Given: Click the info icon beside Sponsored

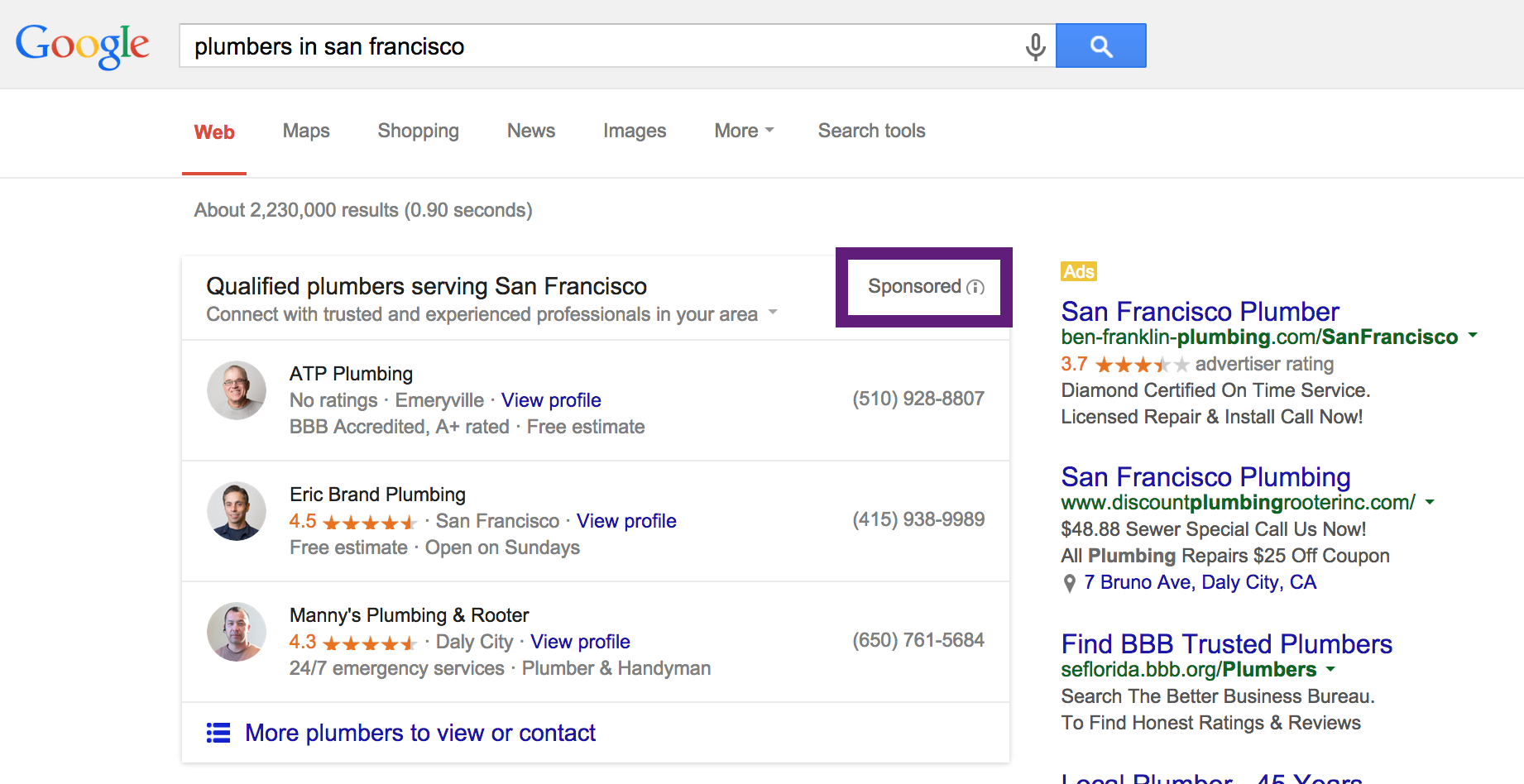Looking at the screenshot, I should [976, 287].
